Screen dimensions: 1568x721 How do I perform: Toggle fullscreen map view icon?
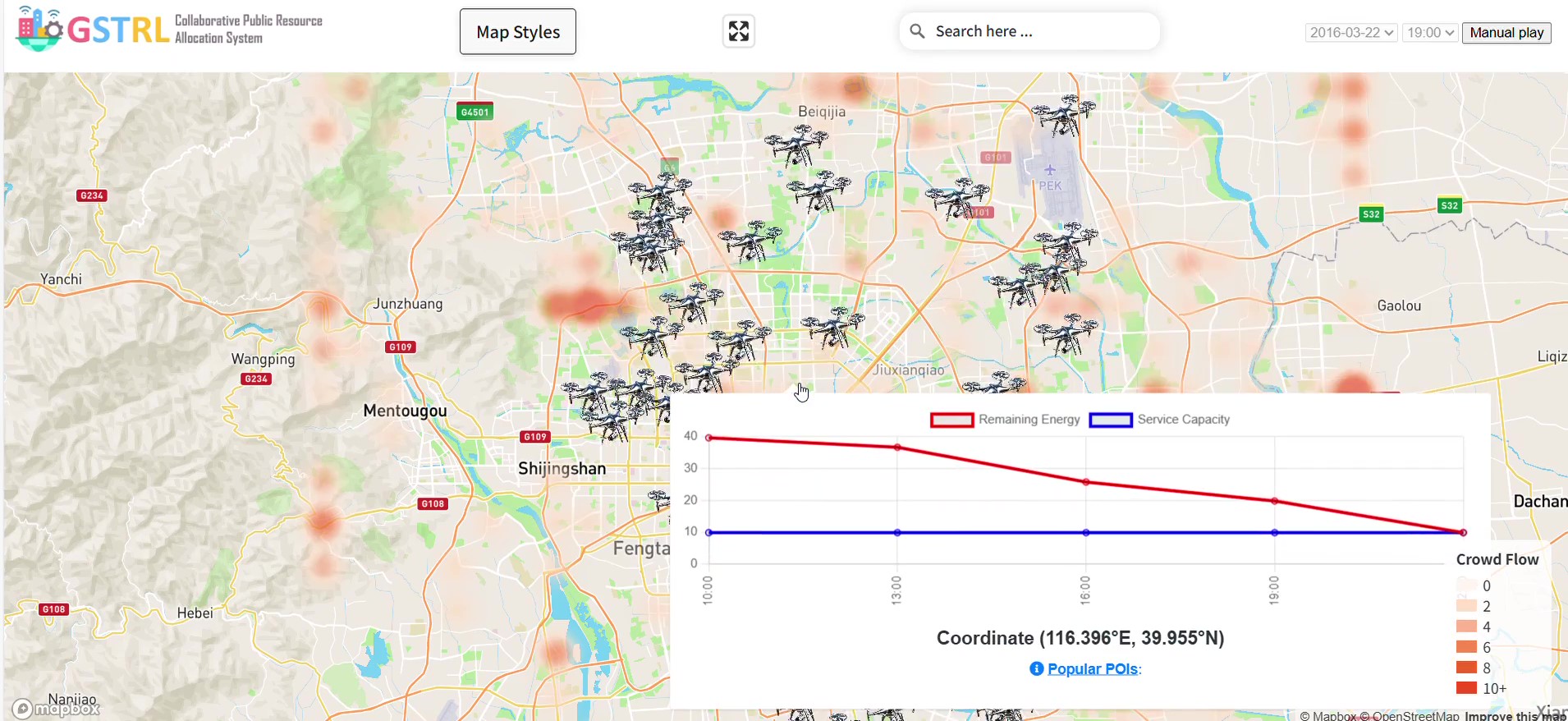pyautogui.click(x=739, y=31)
